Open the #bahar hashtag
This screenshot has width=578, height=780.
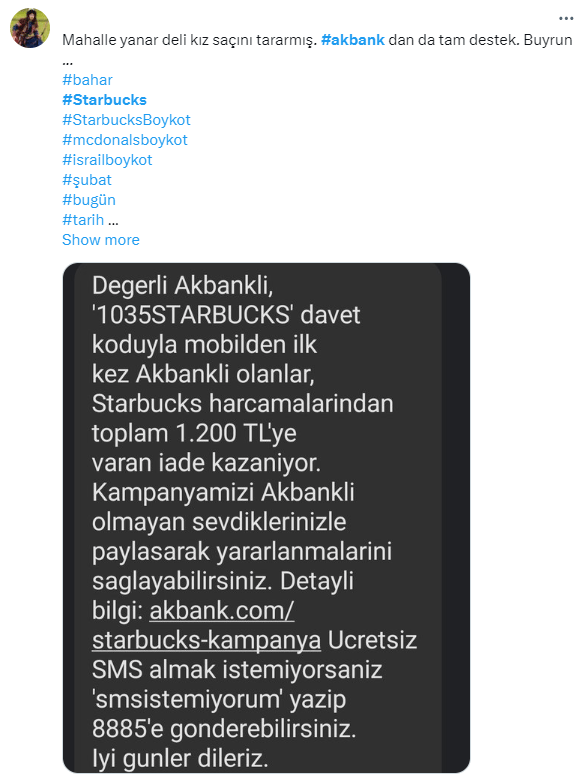pos(87,80)
